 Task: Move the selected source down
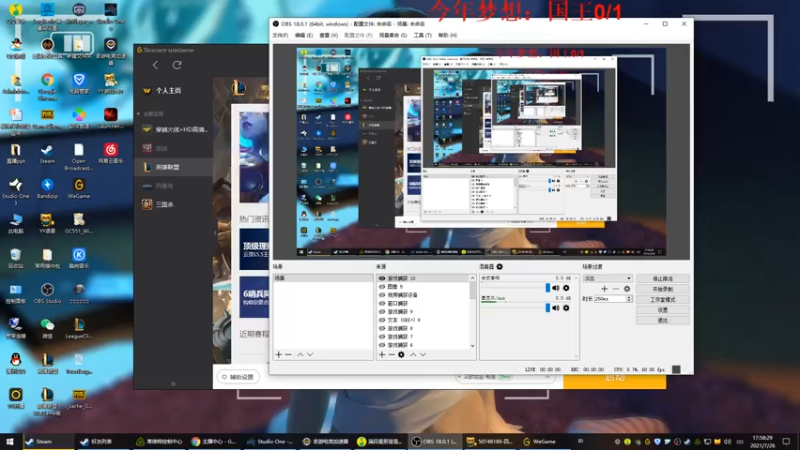point(423,355)
